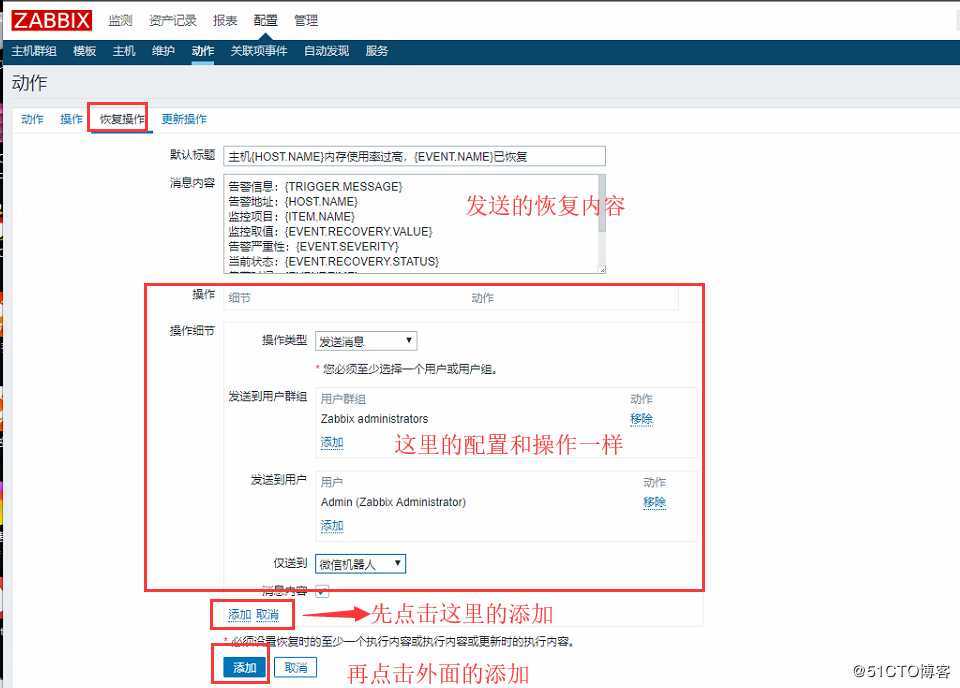
Task: Click the Admin (Zabbix Administrator) entry
Action: [x=393, y=503]
